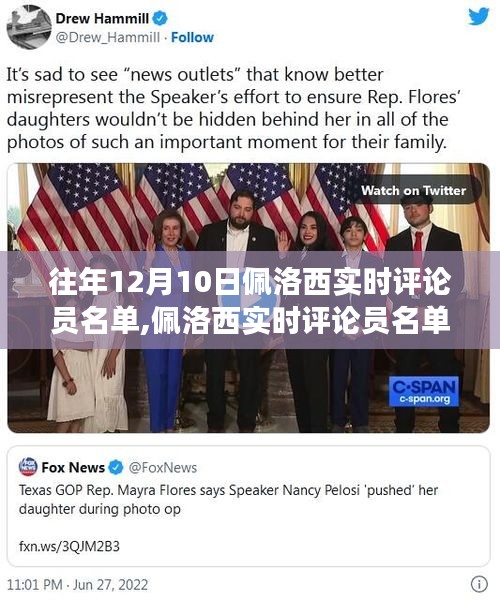Image resolution: width=500 pixels, height=600 pixels.
Task: Click the video thumbnail with the flags
Action: [x=249, y=298]
